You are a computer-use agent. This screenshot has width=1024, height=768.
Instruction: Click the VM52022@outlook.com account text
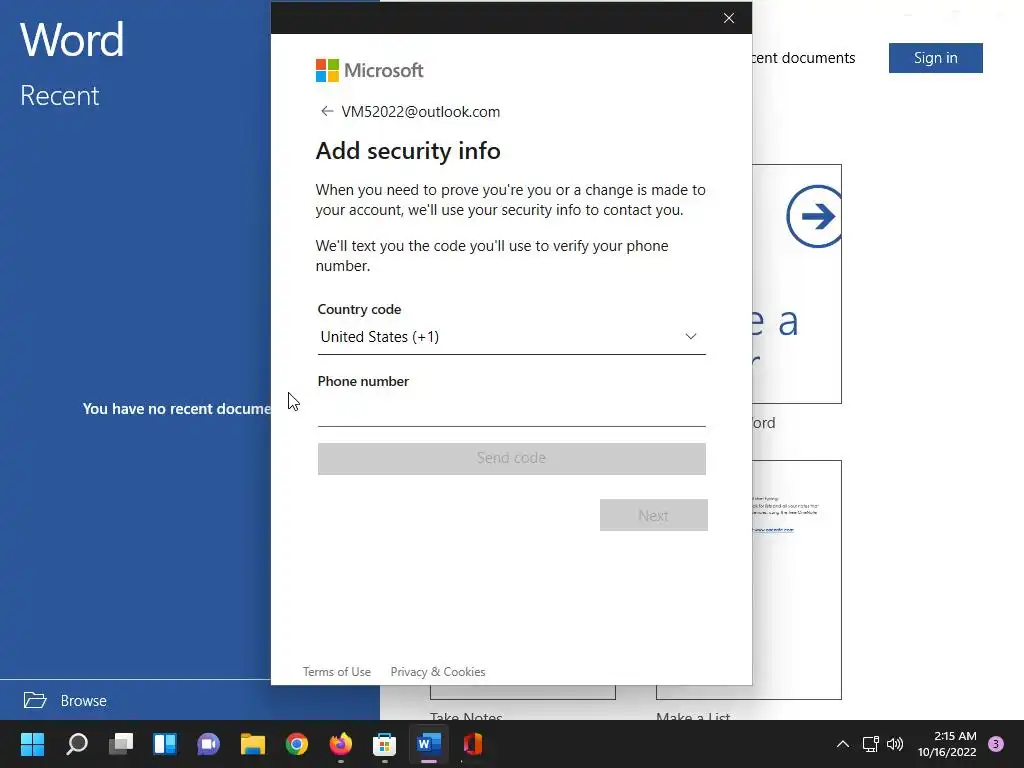coord(421,112)
